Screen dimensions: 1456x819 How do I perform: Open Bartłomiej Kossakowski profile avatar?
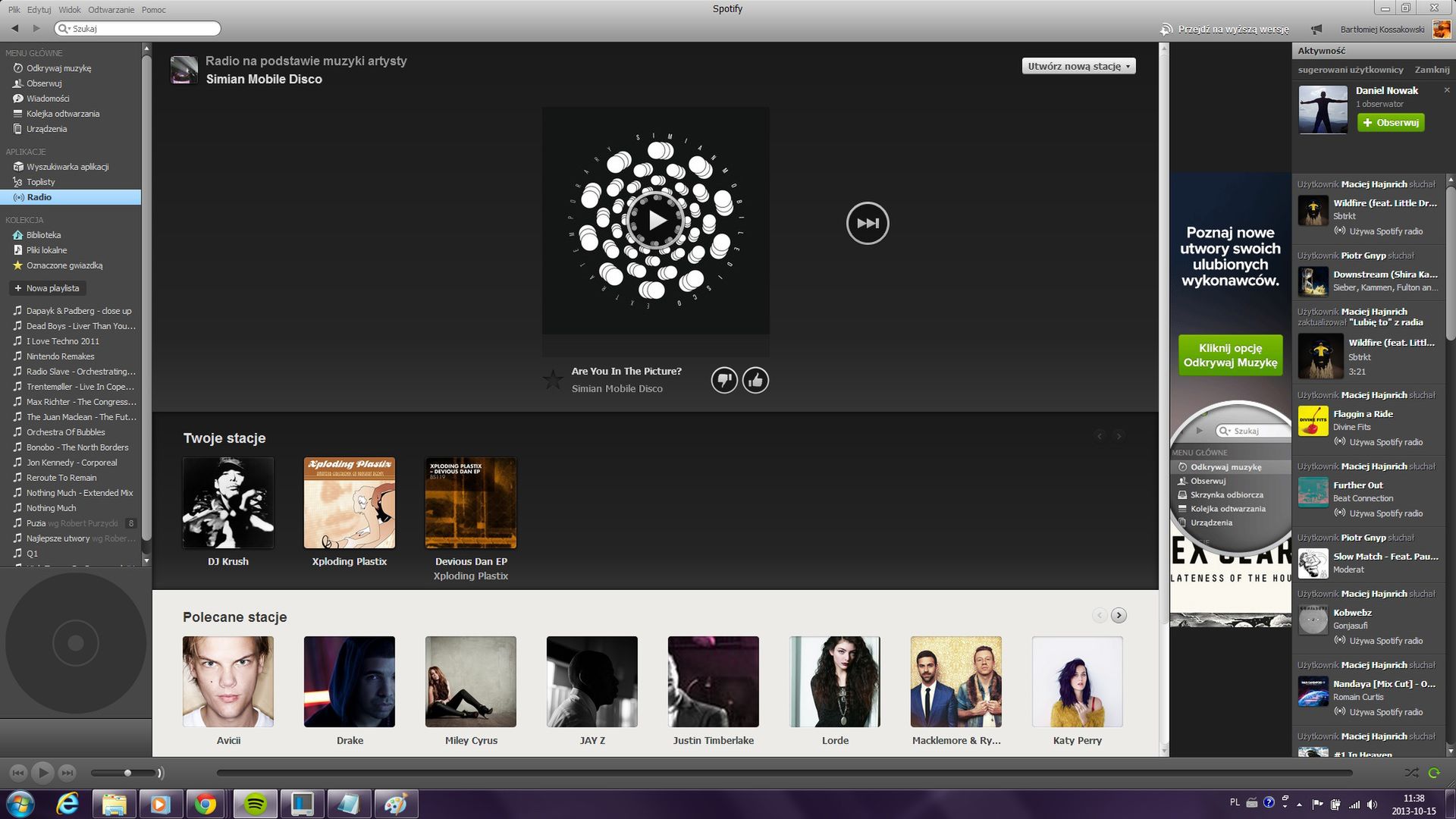pyautogui.click(x=1442, y=30)
